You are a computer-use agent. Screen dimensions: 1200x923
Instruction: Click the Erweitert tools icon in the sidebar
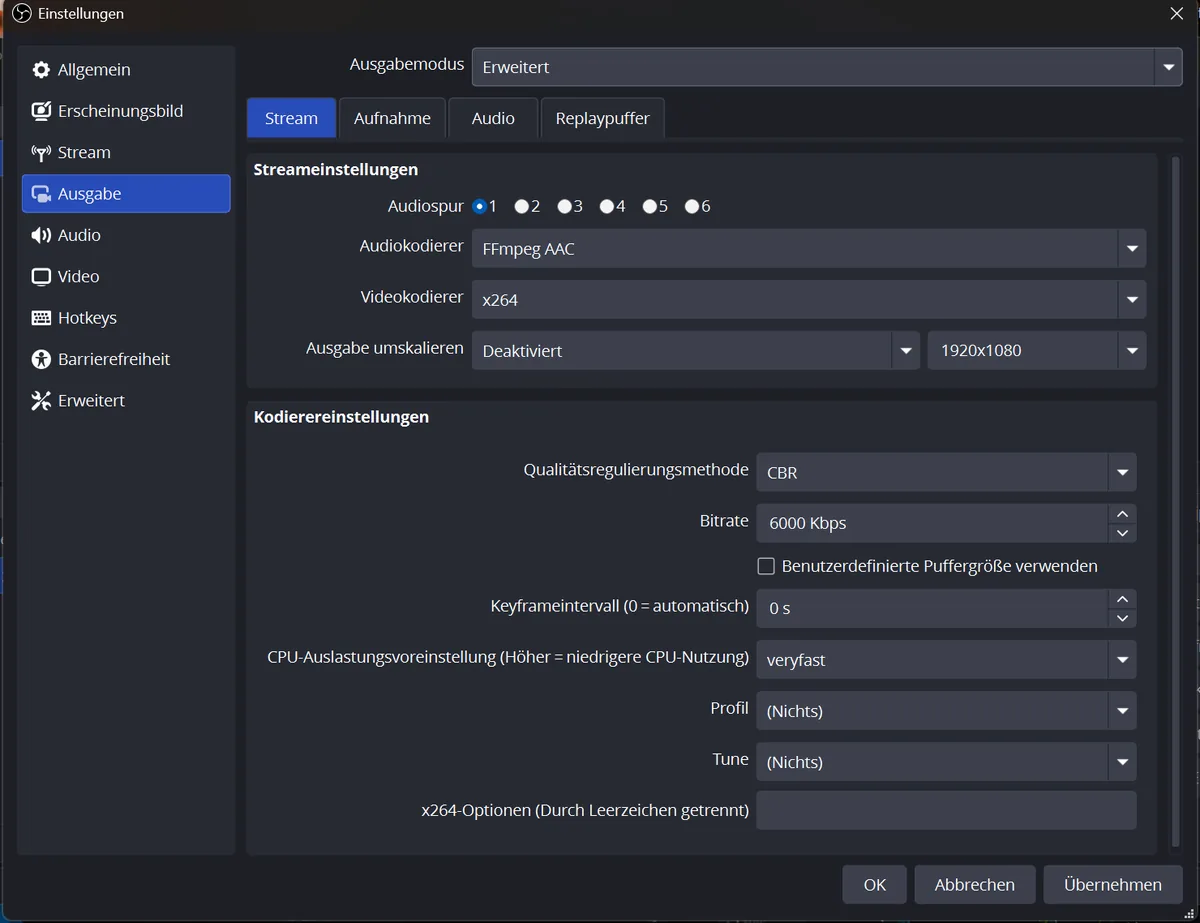click(41, 401)
